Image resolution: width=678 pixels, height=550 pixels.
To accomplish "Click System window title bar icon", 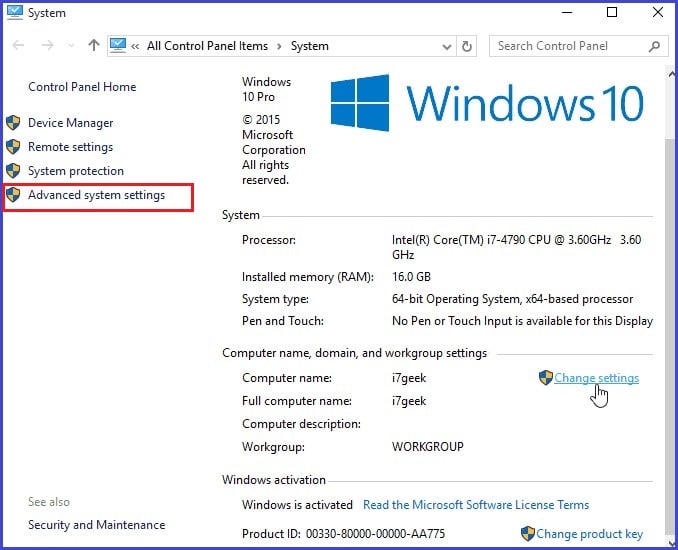I will click(14, 13).
